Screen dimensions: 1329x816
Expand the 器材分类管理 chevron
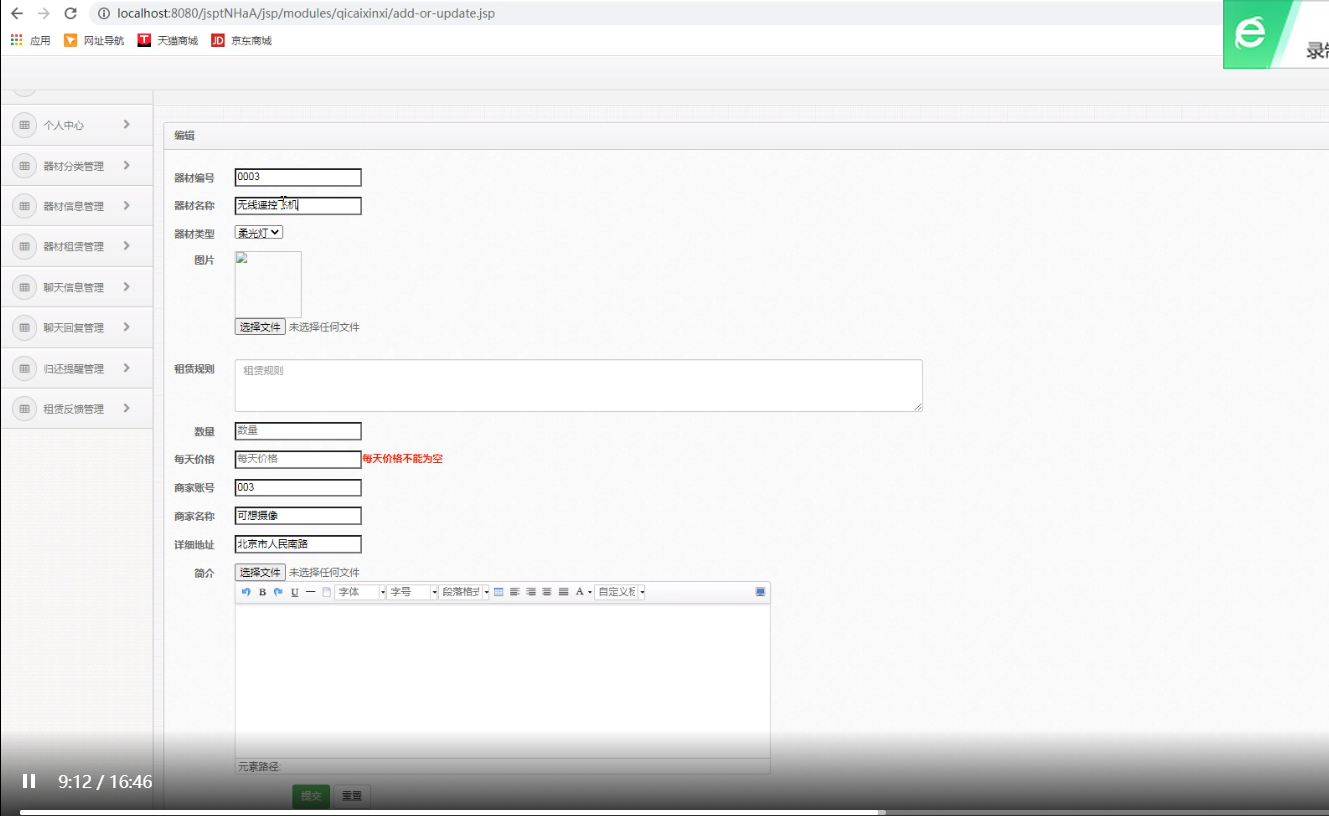(127, 165)
